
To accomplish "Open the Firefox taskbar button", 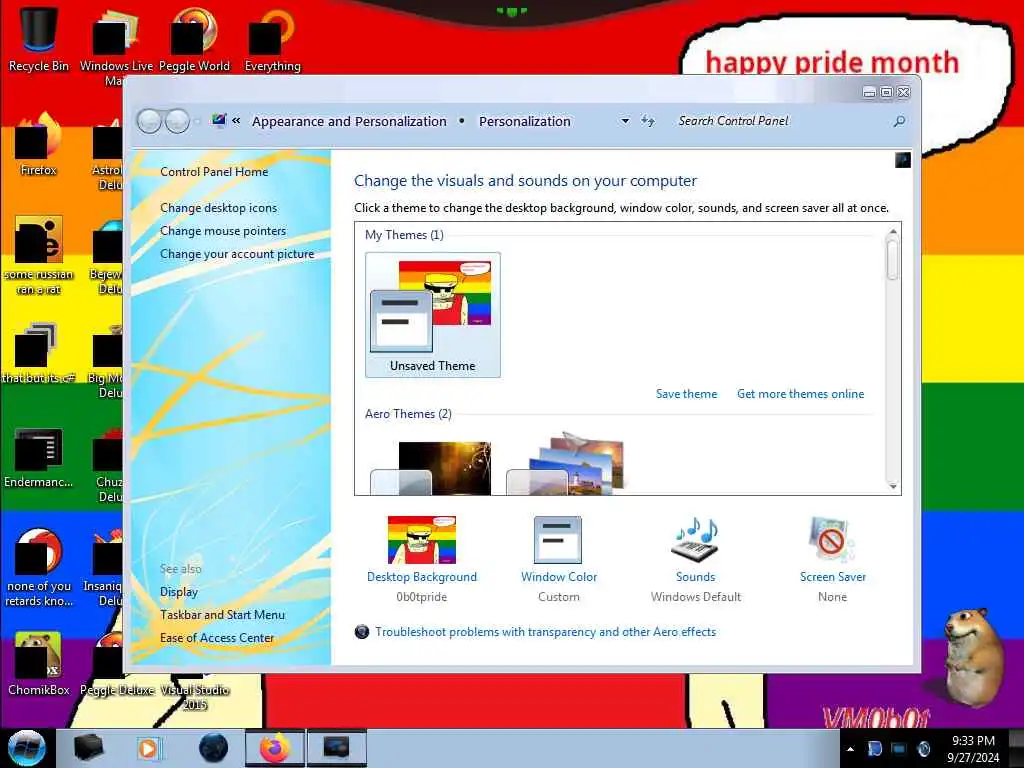I will click(275, 748).
